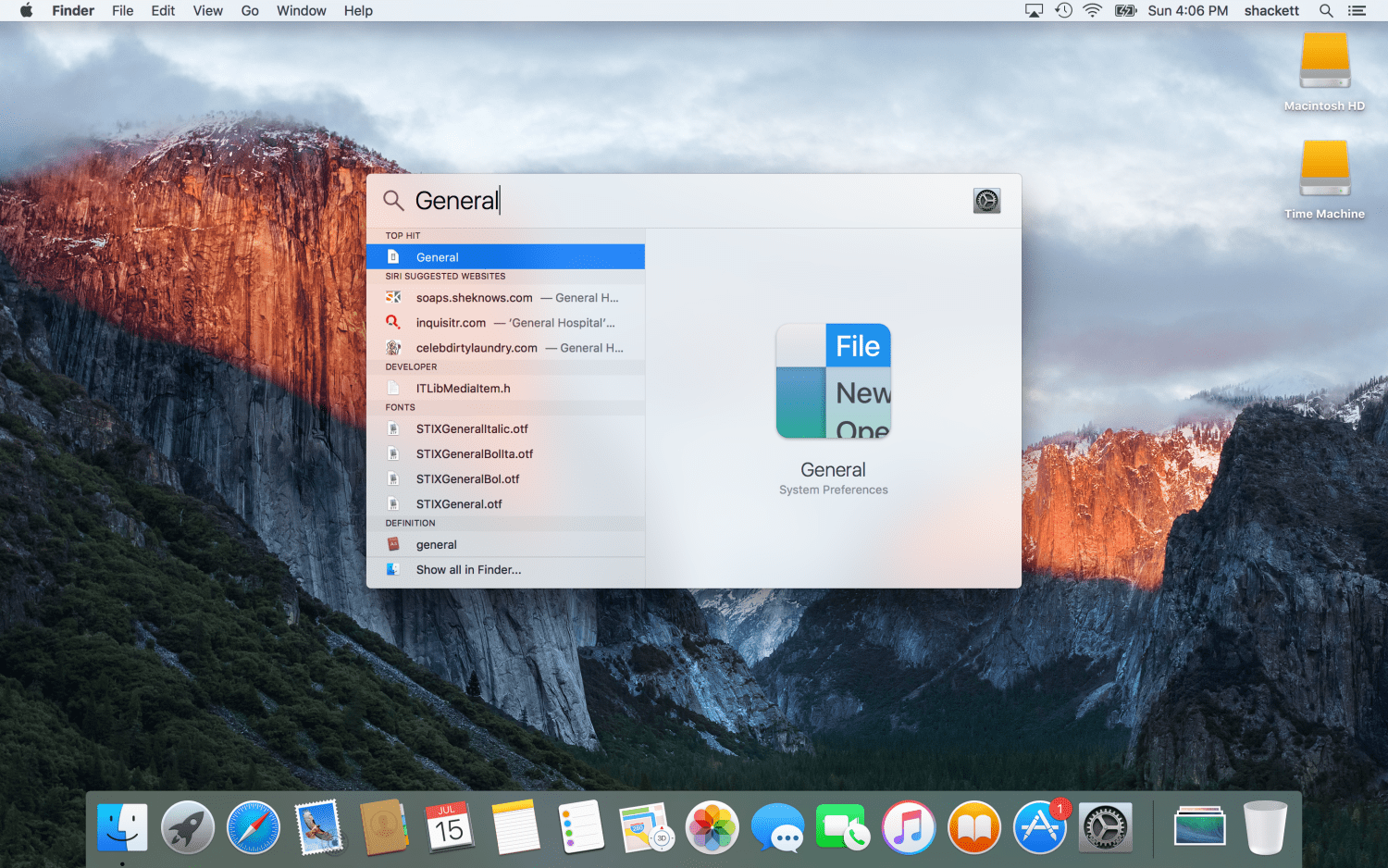This screenshot has height=868, width=1388.
Task: Select the general definition result
Action: coord(505,545)
